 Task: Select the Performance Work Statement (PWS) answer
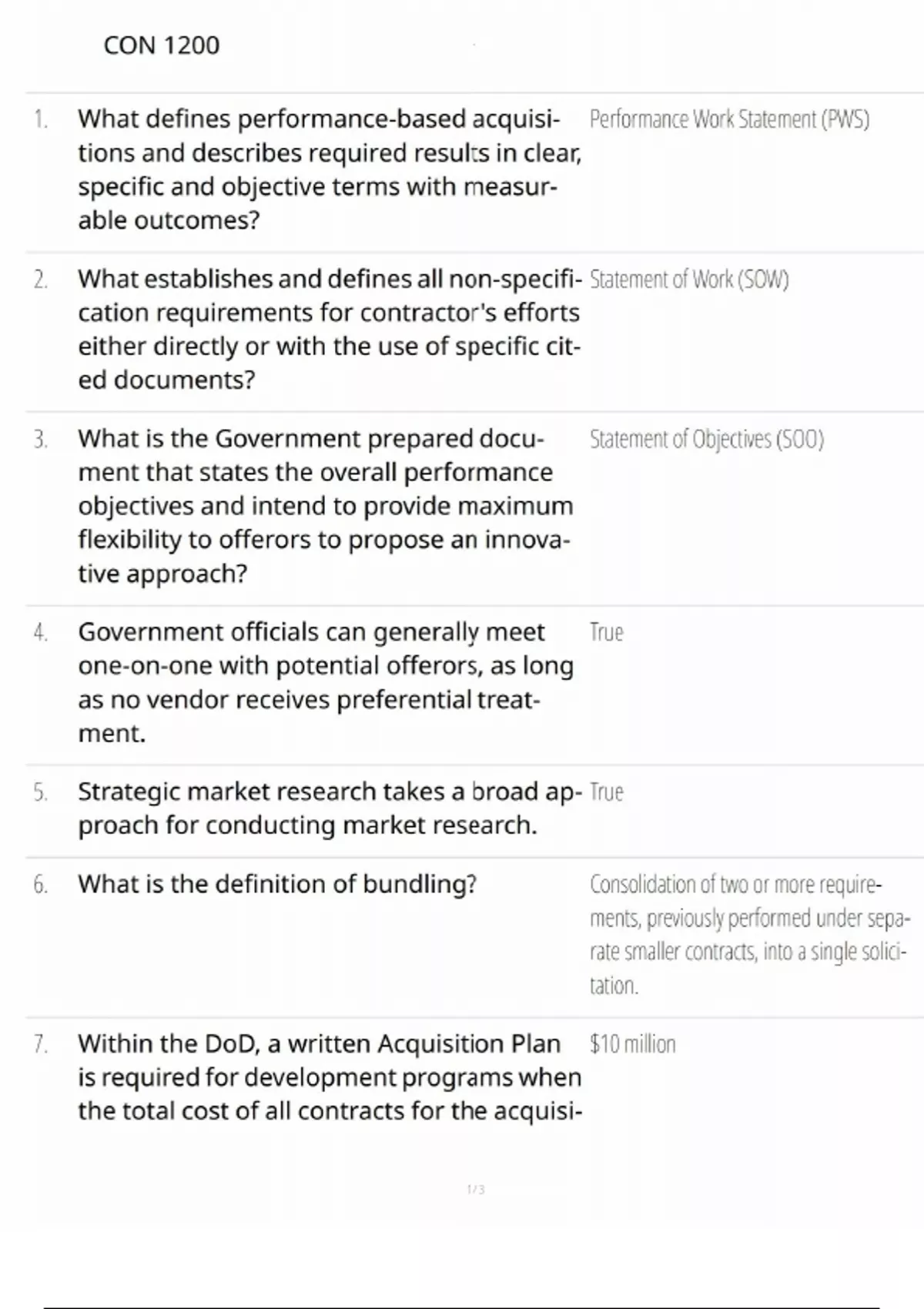tap(728, 119)
